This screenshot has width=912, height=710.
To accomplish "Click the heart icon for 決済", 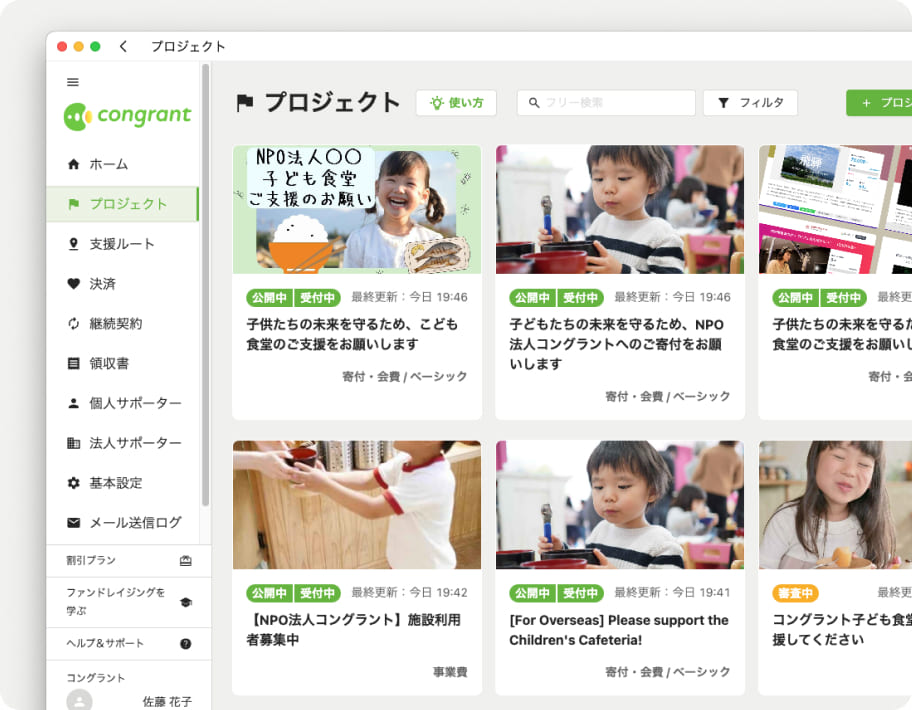I will click(73, 284).
